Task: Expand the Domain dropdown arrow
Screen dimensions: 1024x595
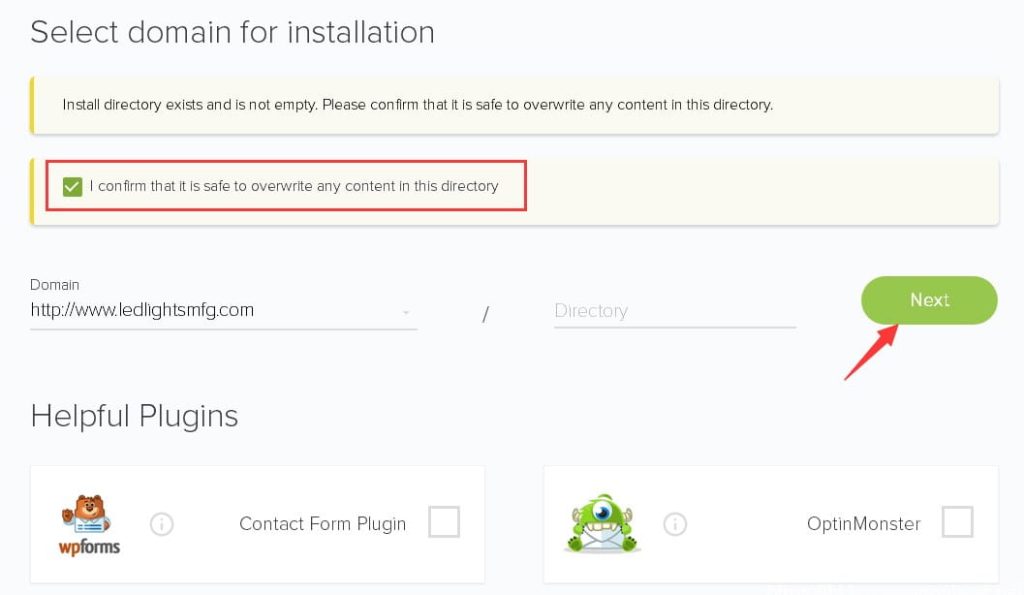Action: 406,312
